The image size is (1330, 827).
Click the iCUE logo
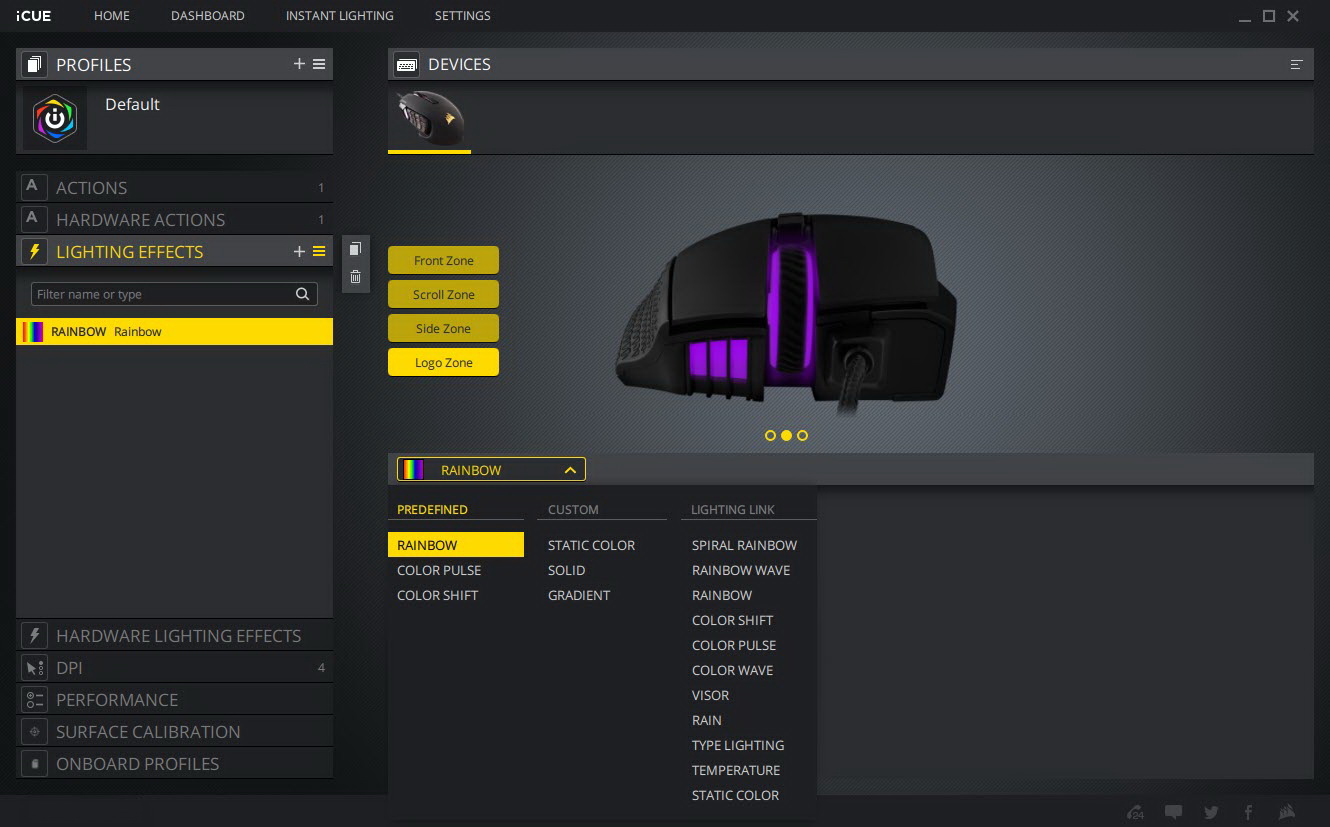pyautogui.click(x=33, y=16)
